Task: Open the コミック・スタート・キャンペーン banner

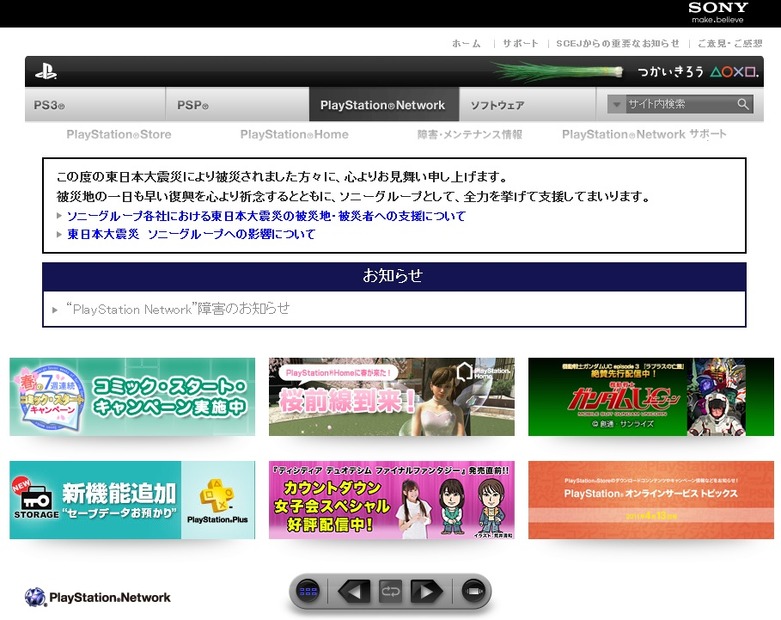Action: tap(132, 396)
